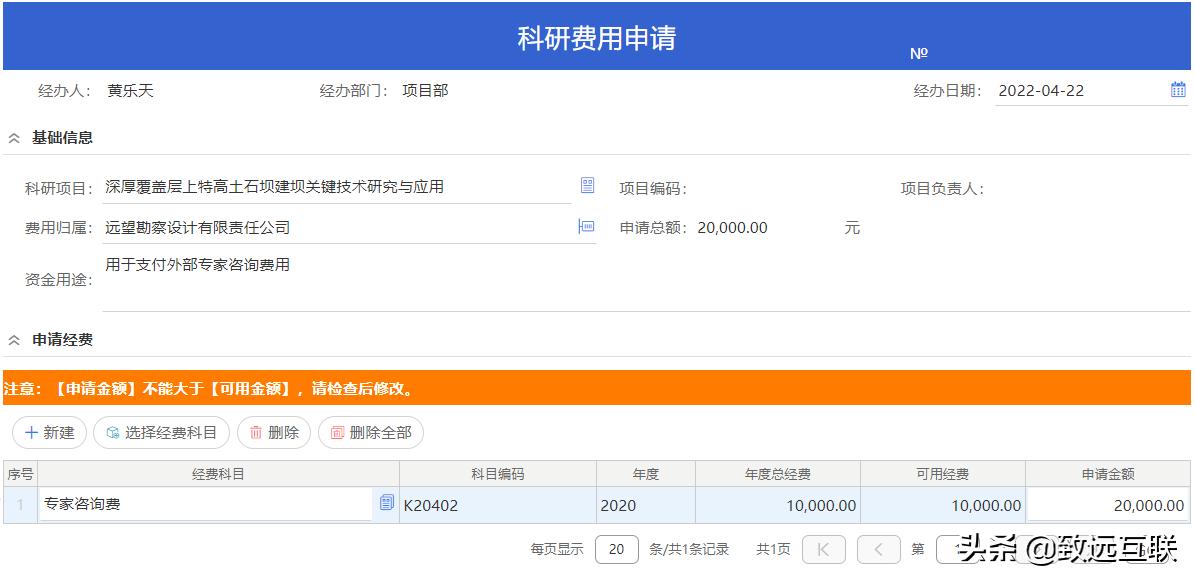Collapse the 申请经费 section
The height and width of the screenshot is (581, 1195).
[x=13, y=339]
